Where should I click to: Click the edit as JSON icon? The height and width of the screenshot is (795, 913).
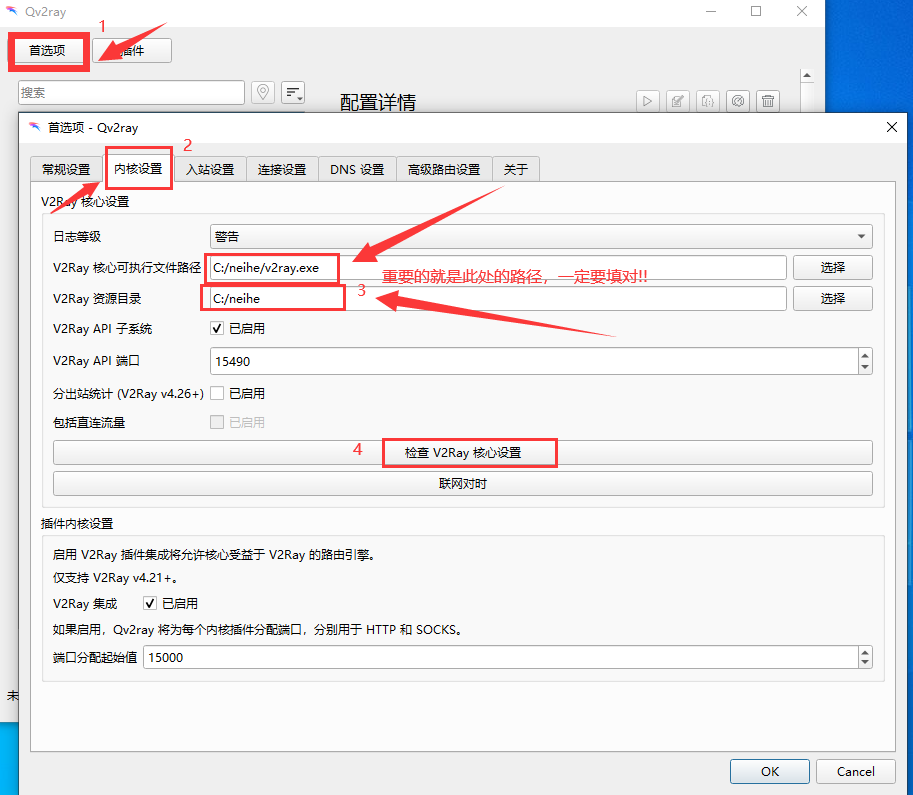click(708, 101)
